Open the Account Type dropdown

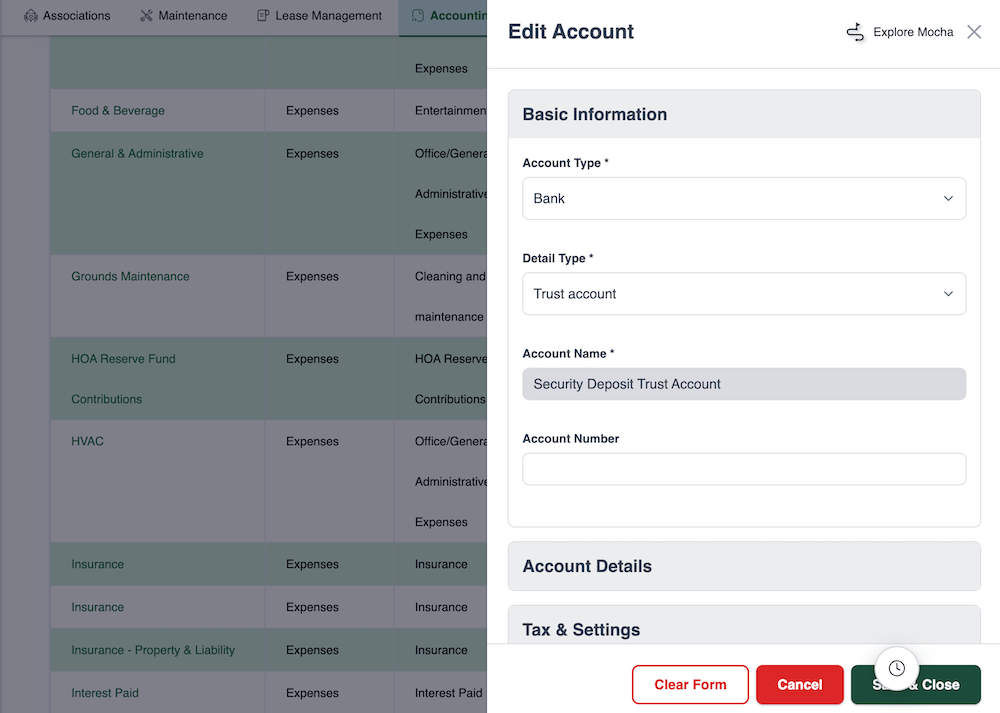point(744,198)
